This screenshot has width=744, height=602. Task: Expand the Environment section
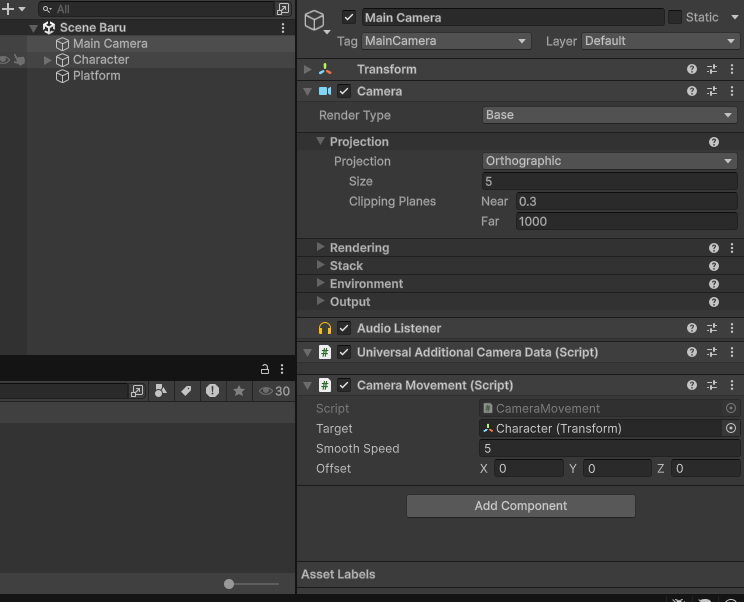tap(320, 283)
